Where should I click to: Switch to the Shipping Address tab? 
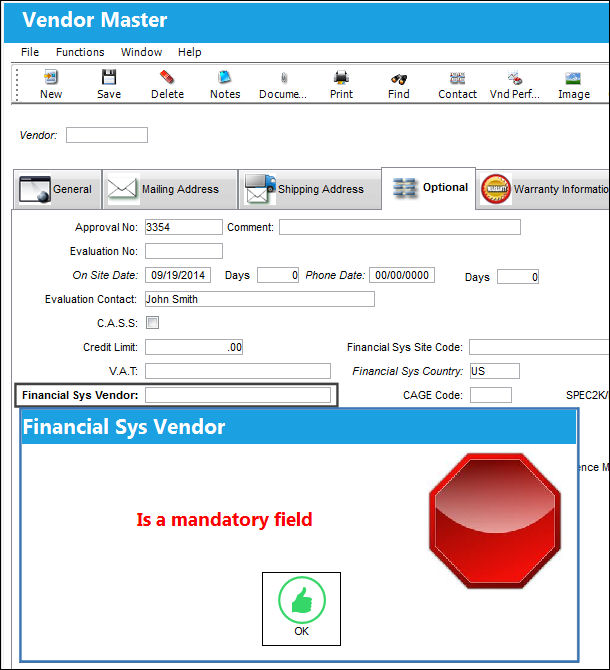click(310, 189)
